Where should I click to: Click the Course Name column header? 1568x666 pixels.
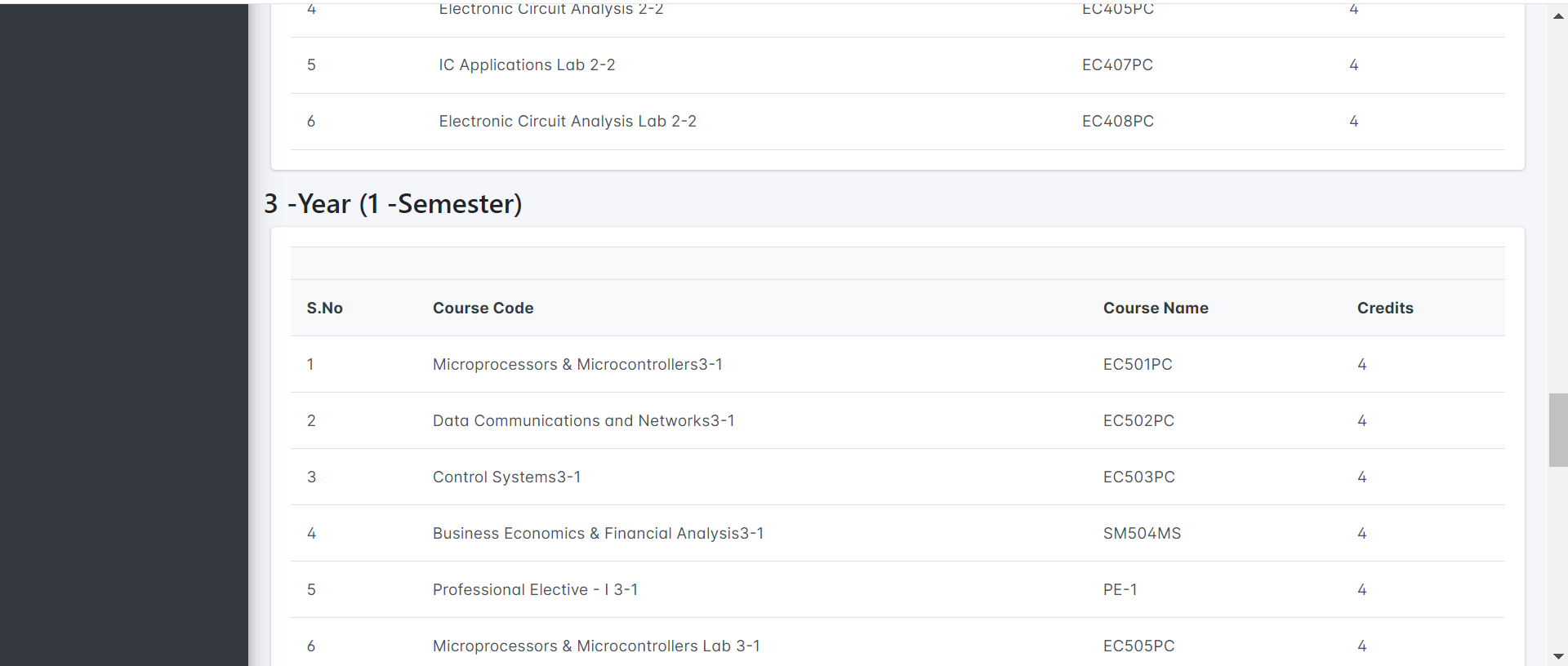coord(1156,309)
